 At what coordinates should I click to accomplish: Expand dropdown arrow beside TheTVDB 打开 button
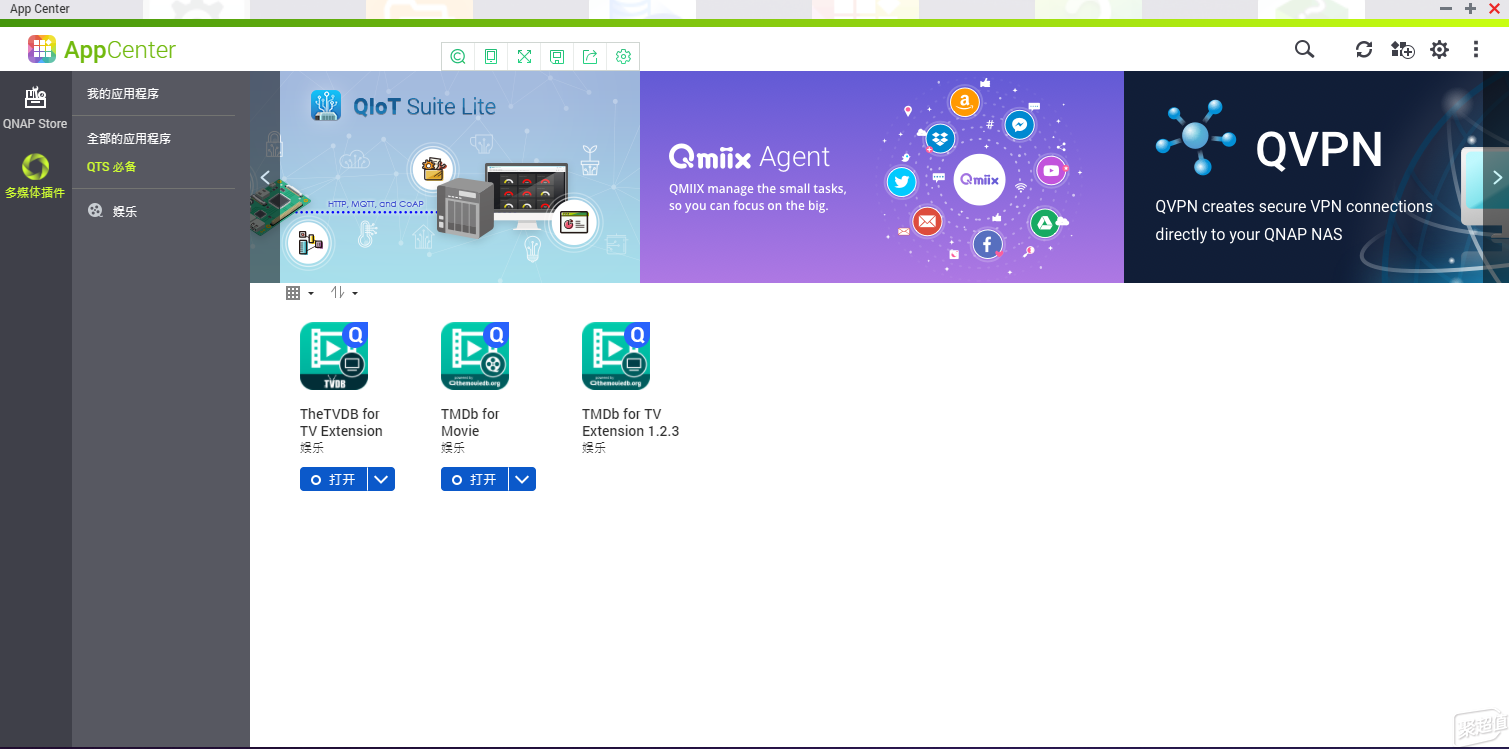click(381, 479)
